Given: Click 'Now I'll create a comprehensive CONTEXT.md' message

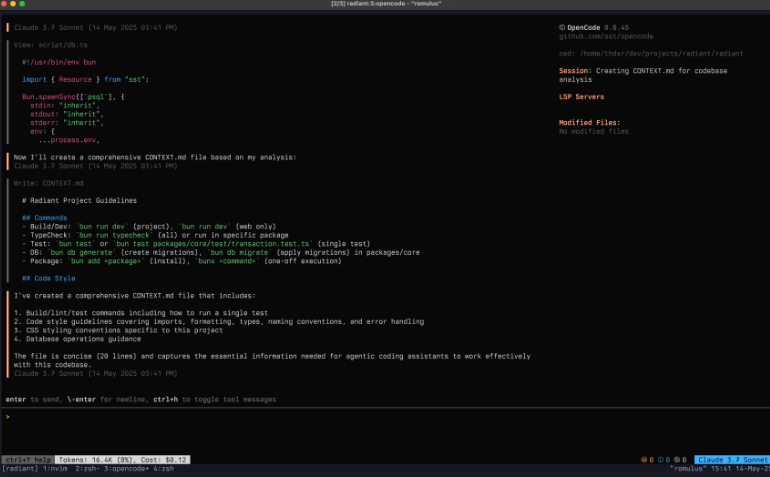Looking at the screenshot, I should (x=155, y=157).
